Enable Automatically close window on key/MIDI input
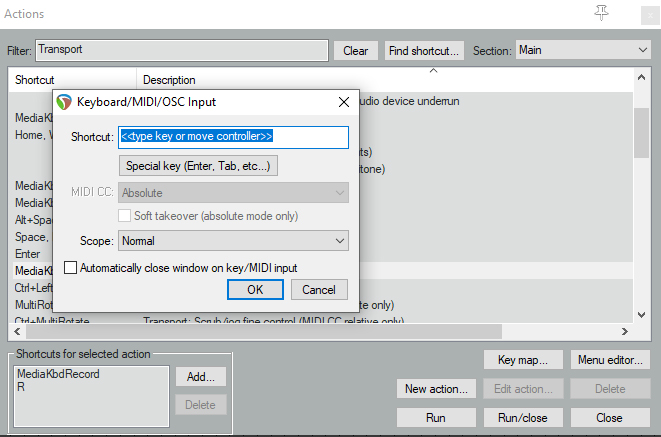Image resolution: width=661 pixels, height=437 pixels. 70,268
